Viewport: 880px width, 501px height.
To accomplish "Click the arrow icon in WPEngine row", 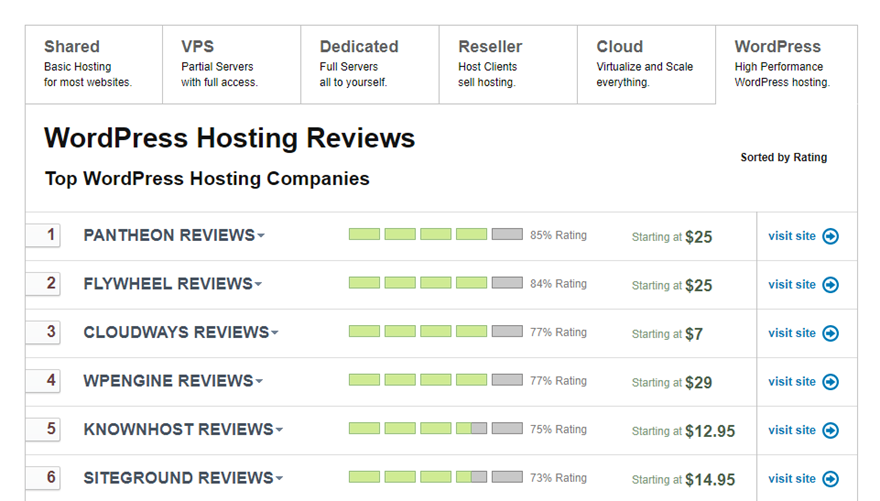I will click(x=831, y=382).
